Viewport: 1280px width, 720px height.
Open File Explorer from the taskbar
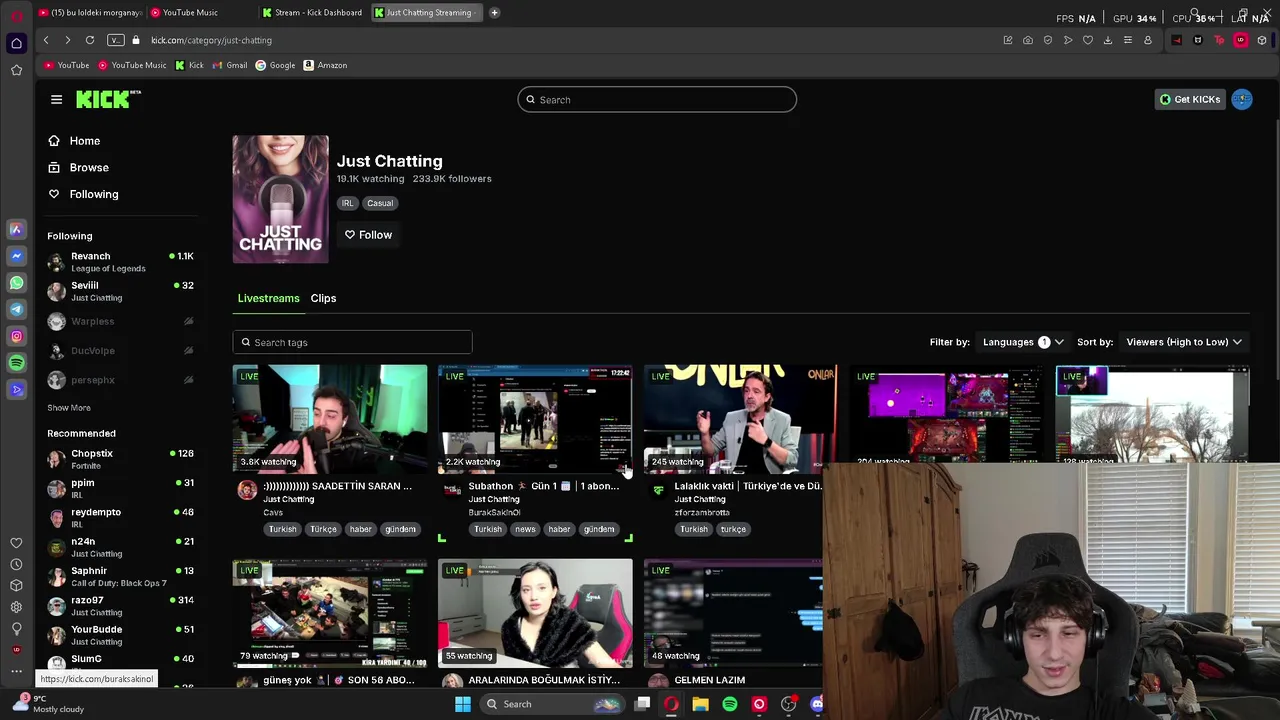tap(701, 704)
